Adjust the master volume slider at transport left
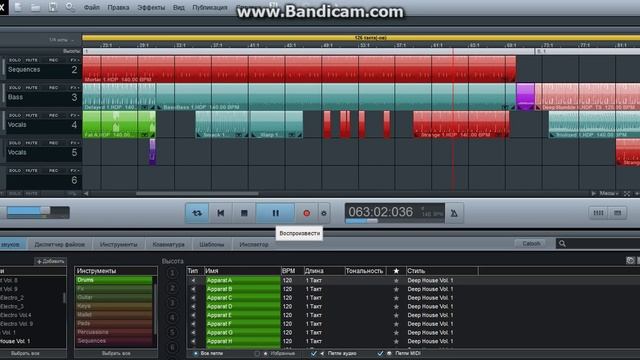Screen dimensions: 640x360 (38, 212)
